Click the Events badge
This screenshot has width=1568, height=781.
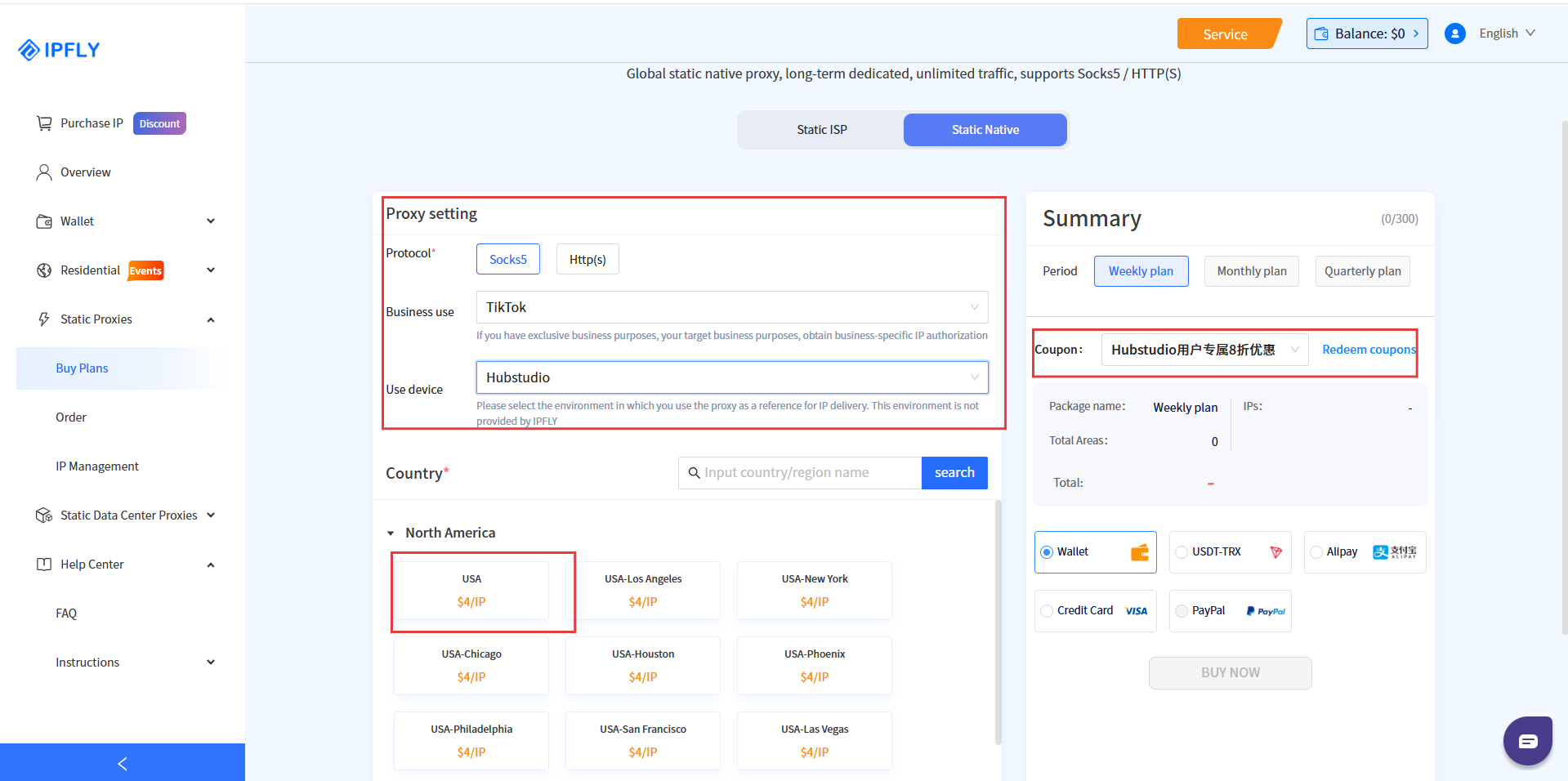point(145,270)
